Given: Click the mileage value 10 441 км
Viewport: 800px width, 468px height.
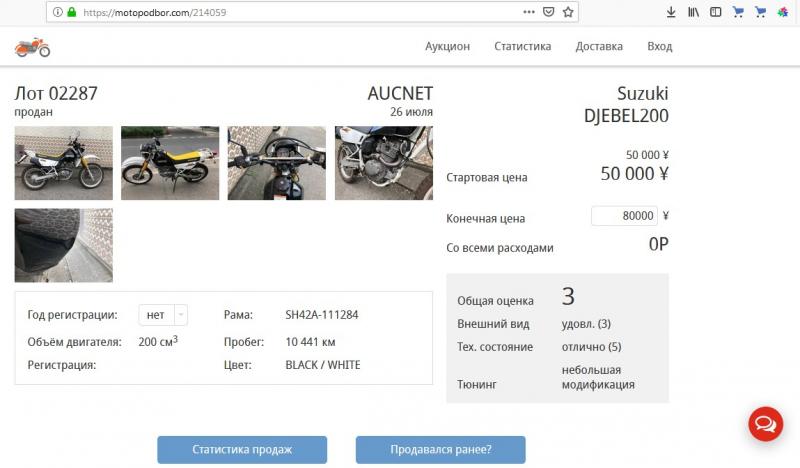Looking at the screenshot, I should coord(310,342).
